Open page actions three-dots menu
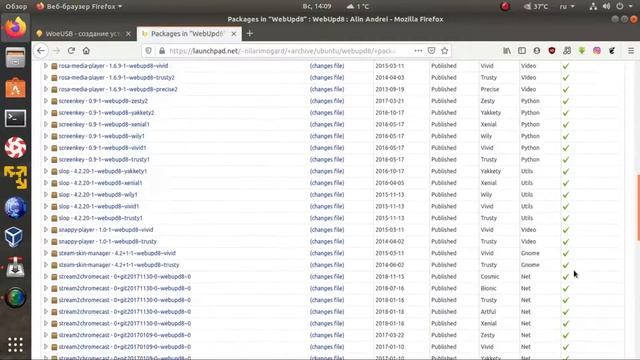 [x=418, y=51]
